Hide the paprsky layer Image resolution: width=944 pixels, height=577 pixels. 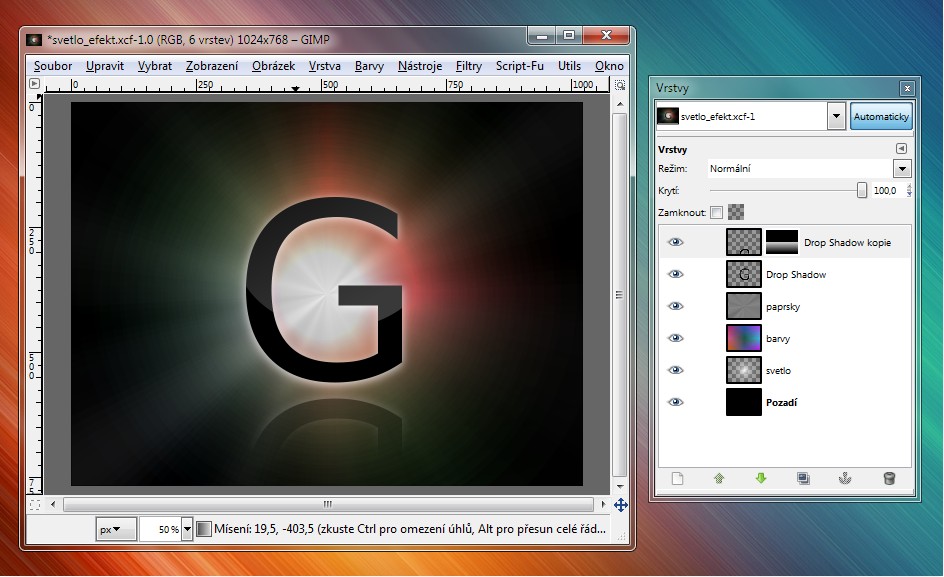coord(675,306)
